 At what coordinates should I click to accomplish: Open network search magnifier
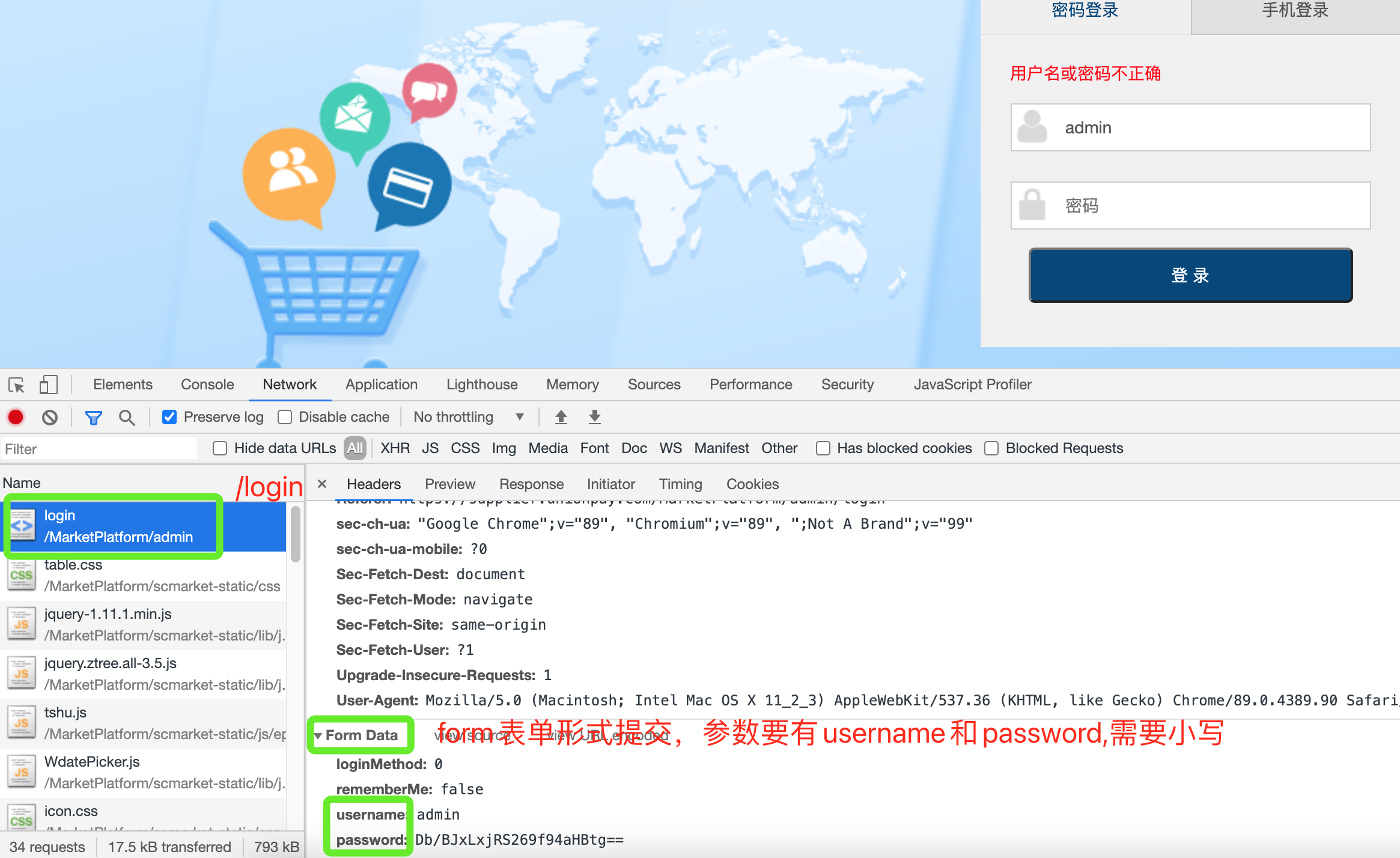pyautogui.click(x=127, y=417)
